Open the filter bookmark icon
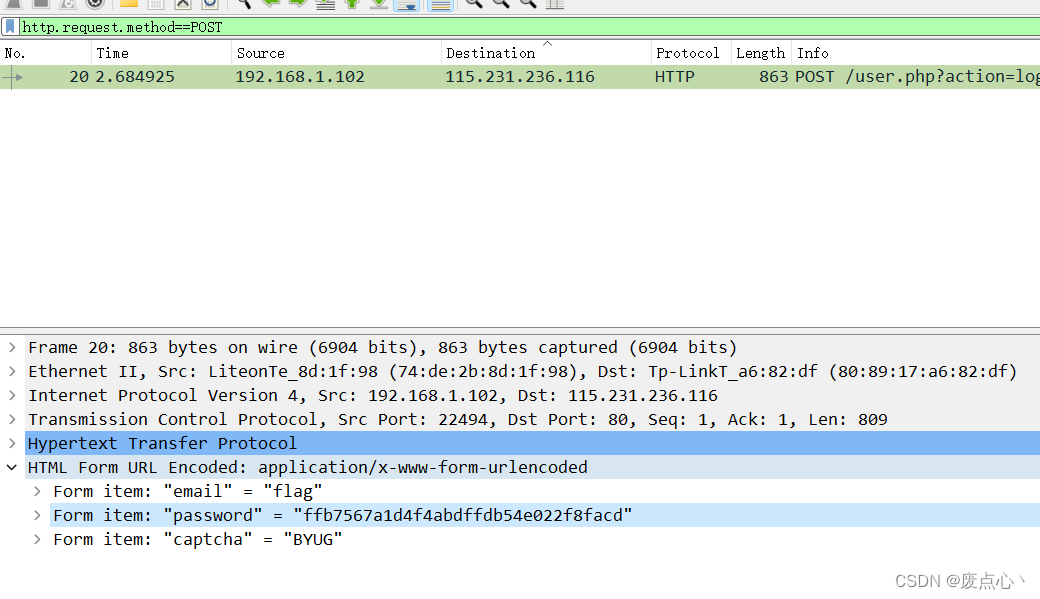 click(x=10, y=27)
